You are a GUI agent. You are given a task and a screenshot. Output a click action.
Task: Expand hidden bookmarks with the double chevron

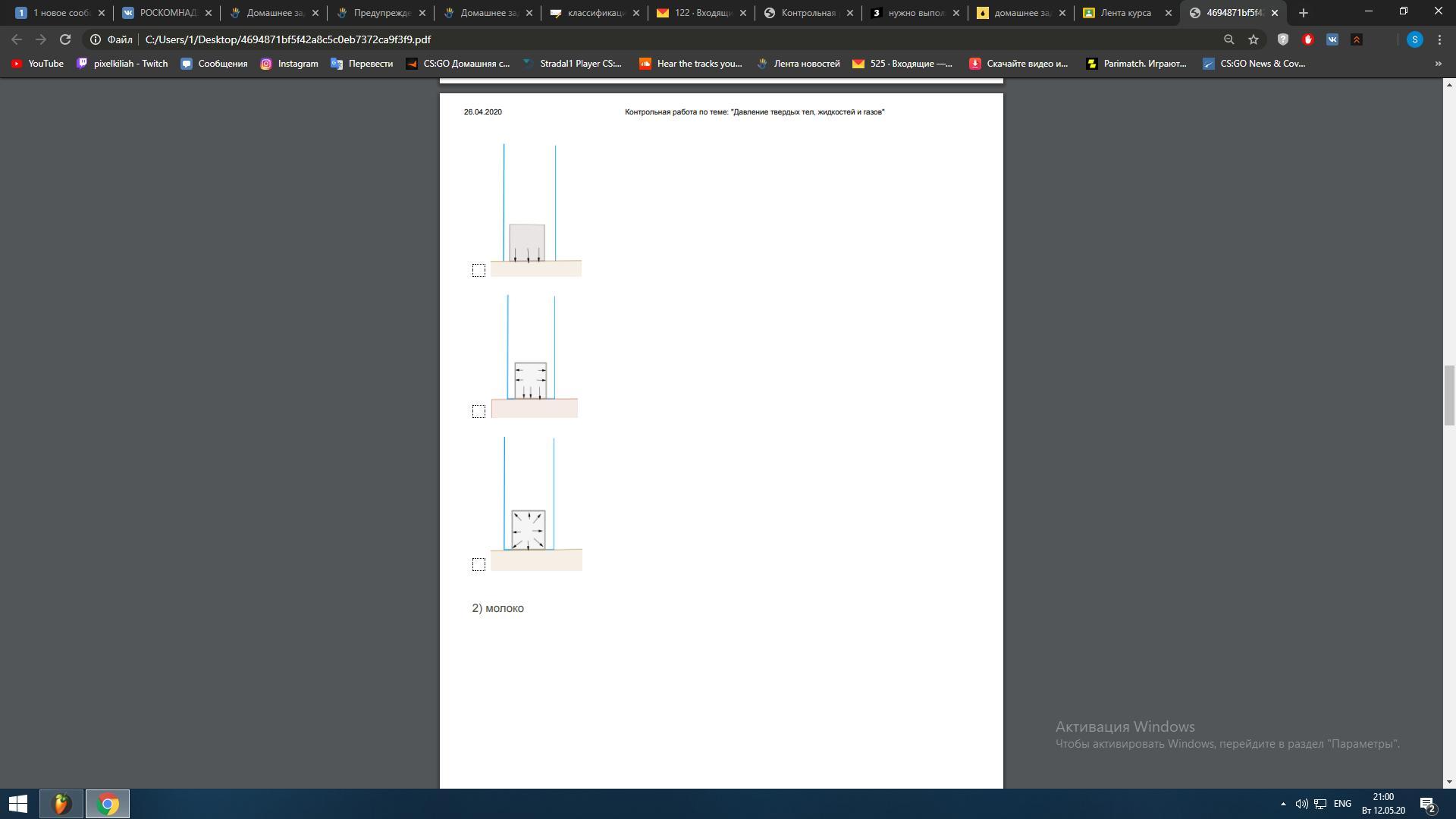pos(1438,64)
